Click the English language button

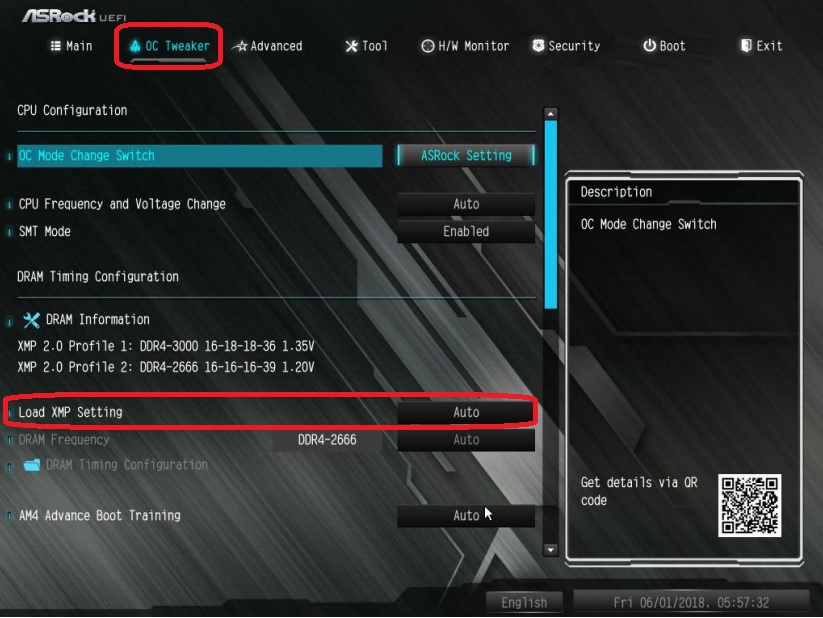524,602
